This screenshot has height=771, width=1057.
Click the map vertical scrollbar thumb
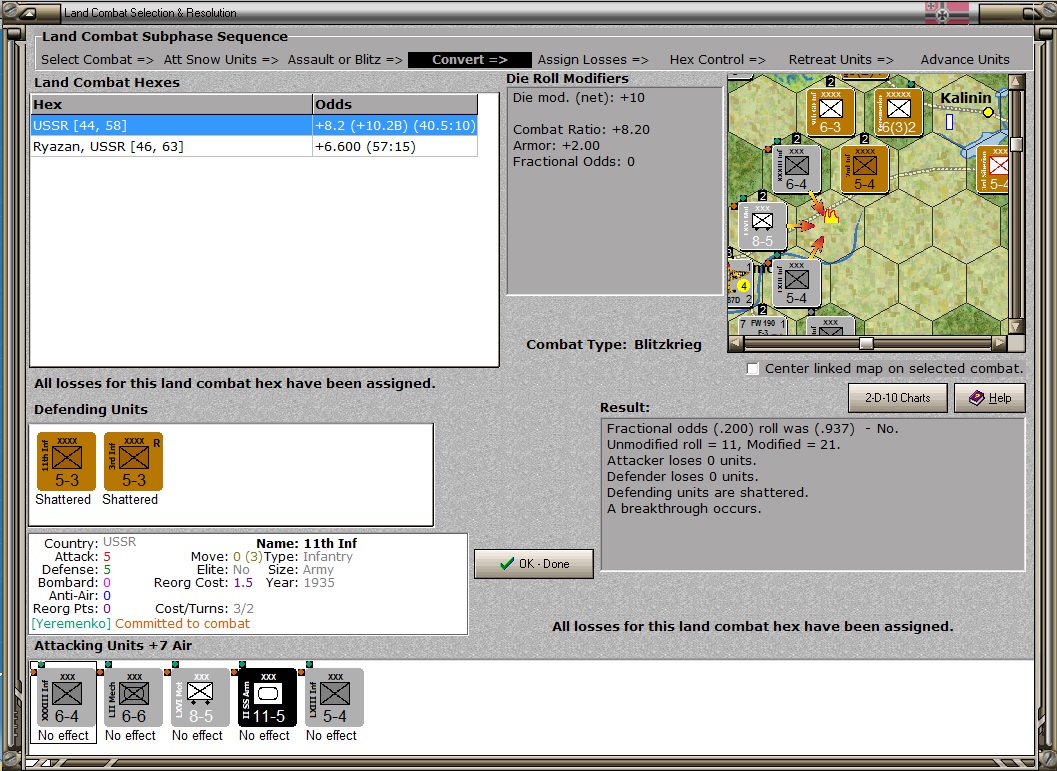point(1017,144)
